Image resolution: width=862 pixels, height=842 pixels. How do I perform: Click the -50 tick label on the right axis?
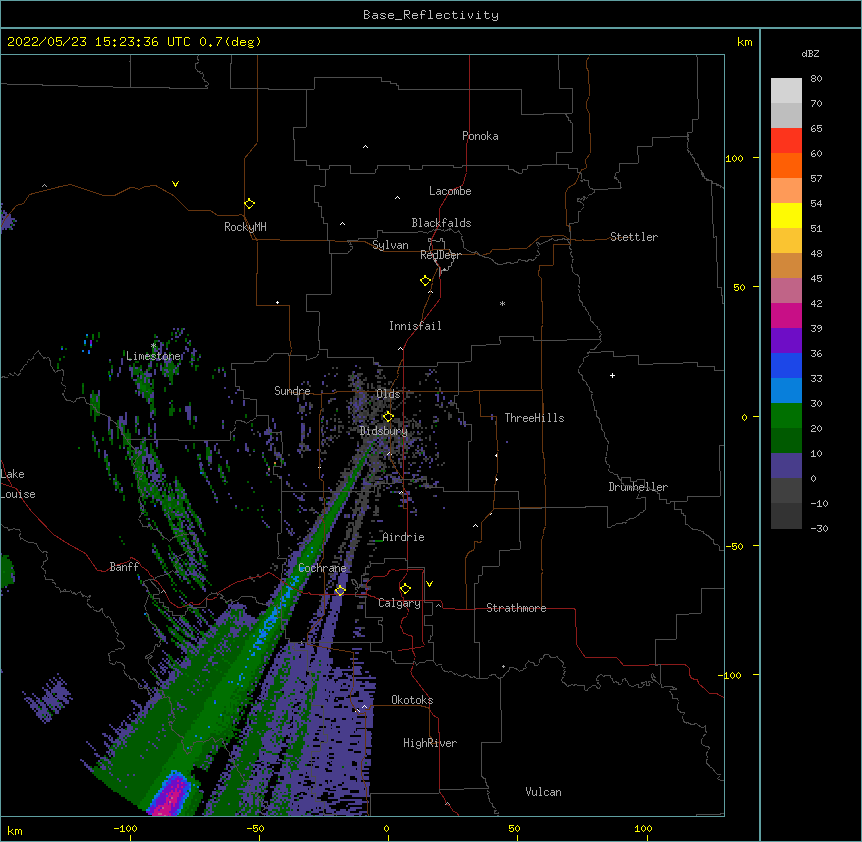tap(734, 546)
